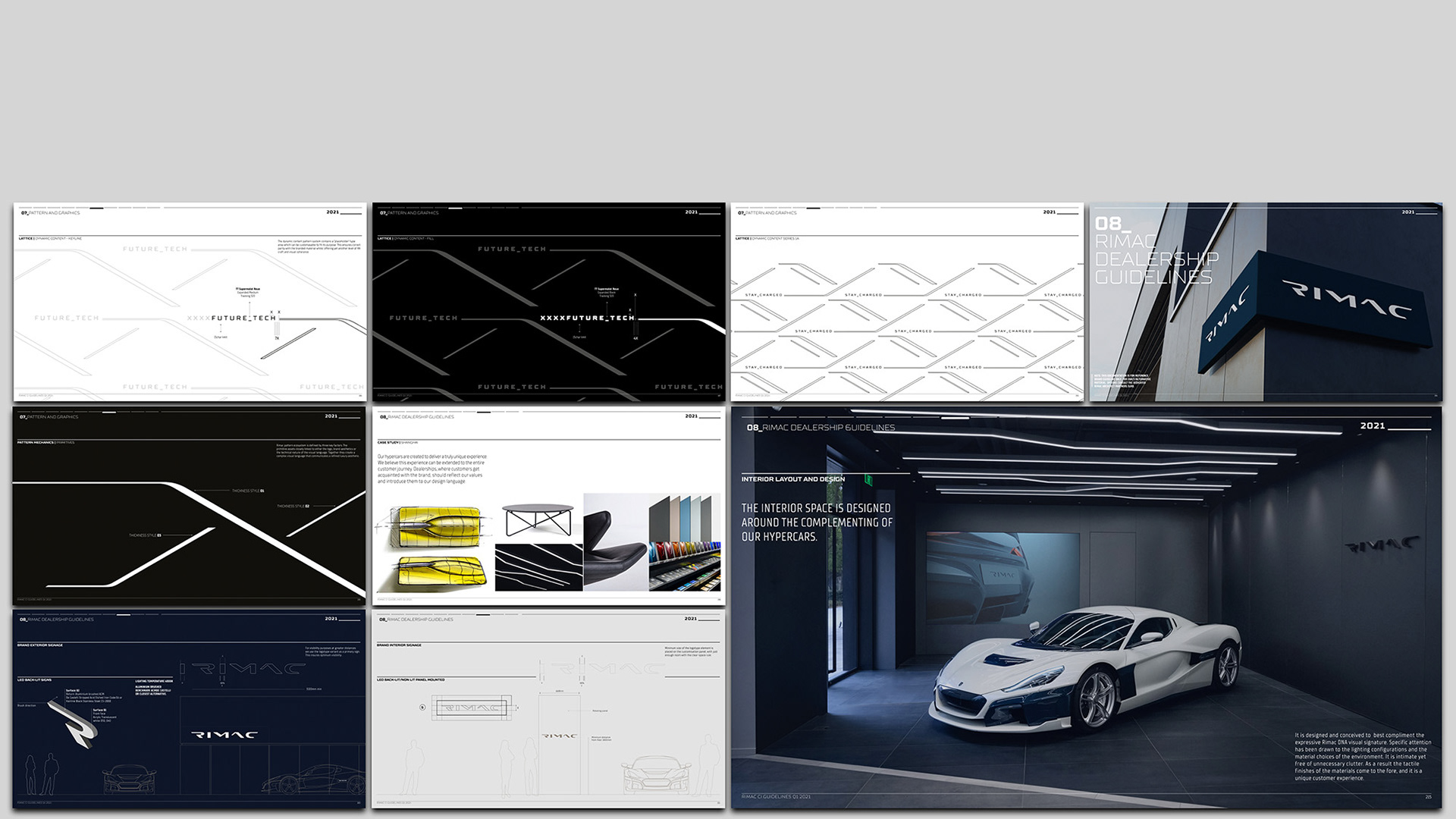Open the Case Study Shanghai slide

pos(548,506)
